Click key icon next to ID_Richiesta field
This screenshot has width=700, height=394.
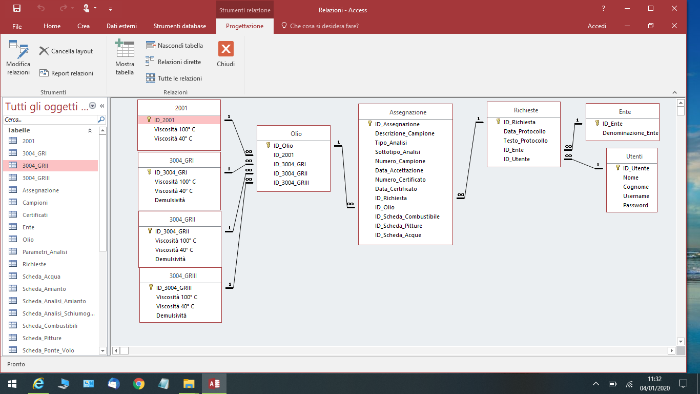click(x=498, y=121)
